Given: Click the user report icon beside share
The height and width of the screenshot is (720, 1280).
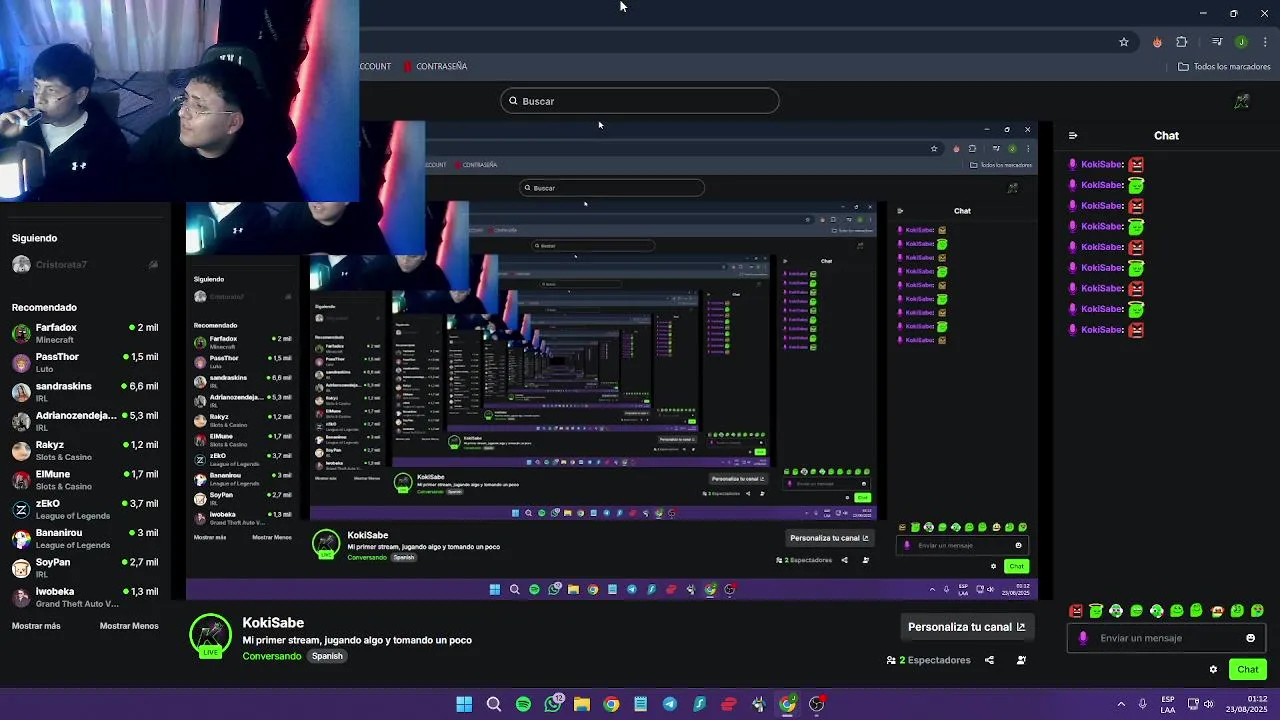Looking at the screenshot, I should click(1021, 660).
